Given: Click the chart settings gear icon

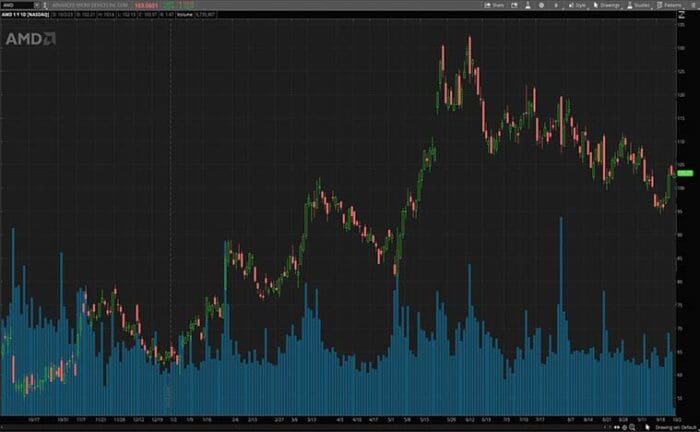Looking at the screenshot, I should (542, 5).
